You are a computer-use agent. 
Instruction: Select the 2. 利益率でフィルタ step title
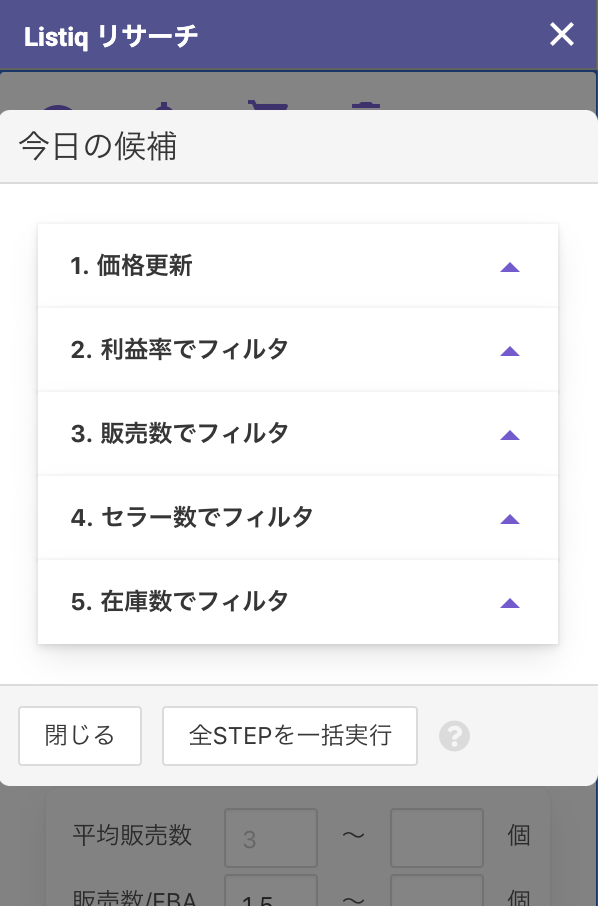click(x=179, y=350)
